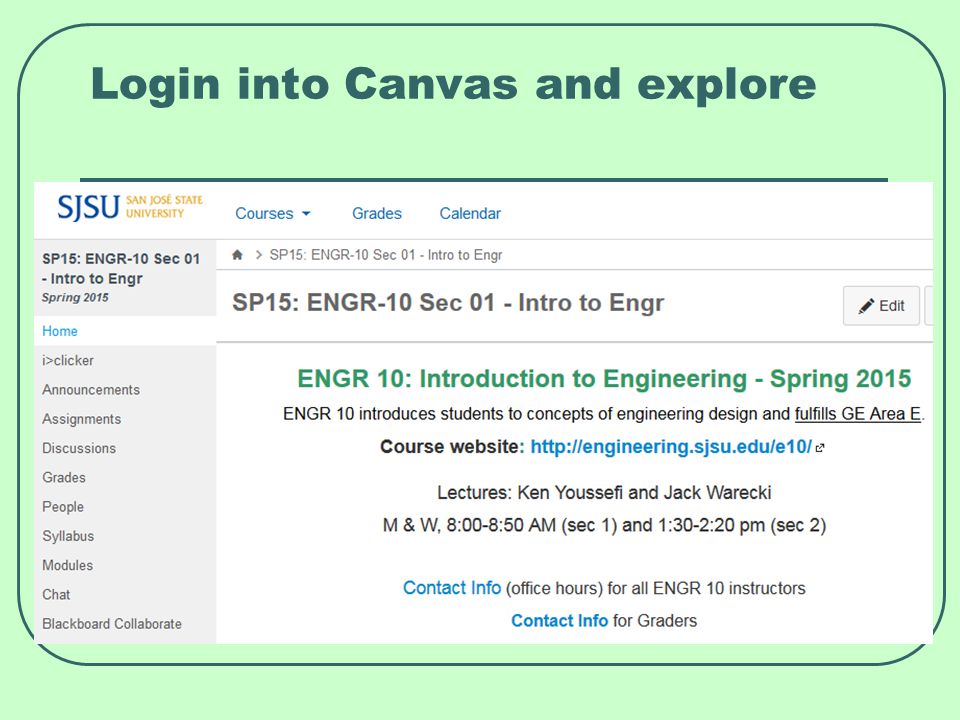The image size is (960, 720).
Task: Open People in the sidebar
Action: pyautogui.click(x=63, y=507)
